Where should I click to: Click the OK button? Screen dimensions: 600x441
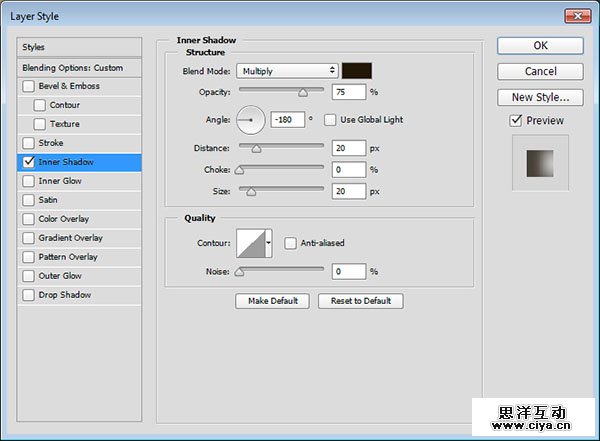pos(540,46)
